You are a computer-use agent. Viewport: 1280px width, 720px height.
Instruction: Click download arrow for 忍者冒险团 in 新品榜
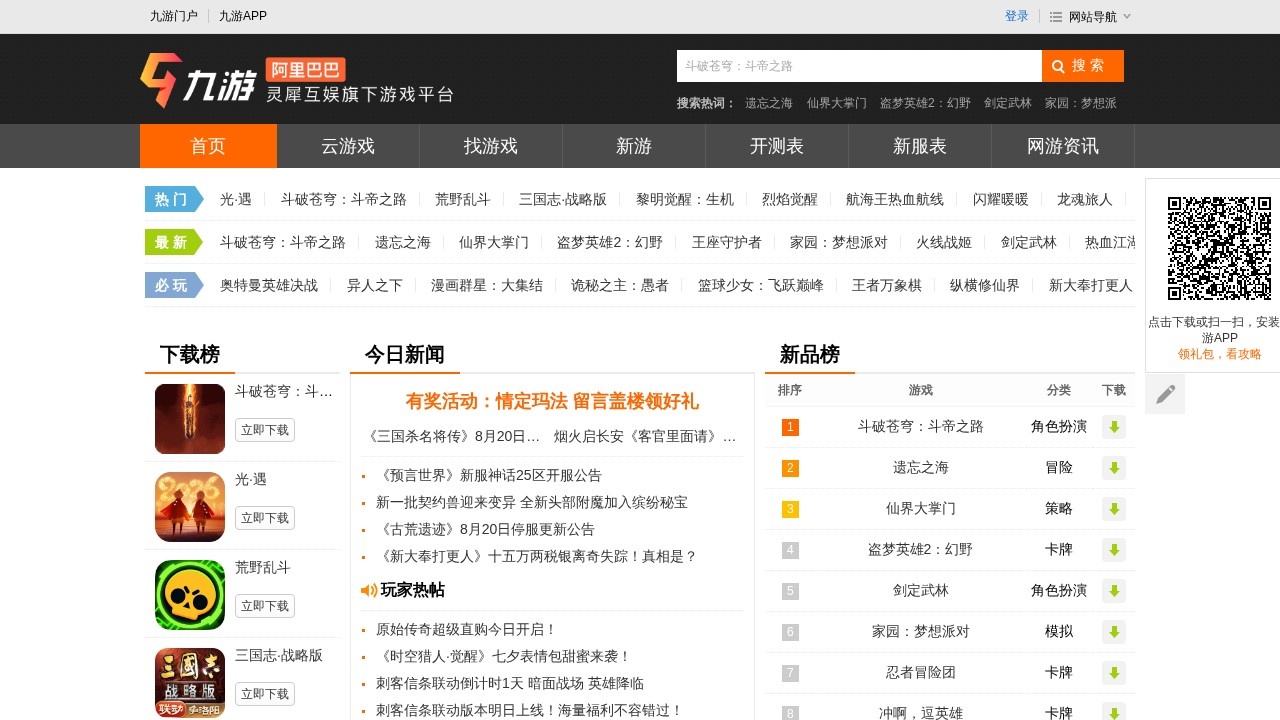click(1114, 673)
